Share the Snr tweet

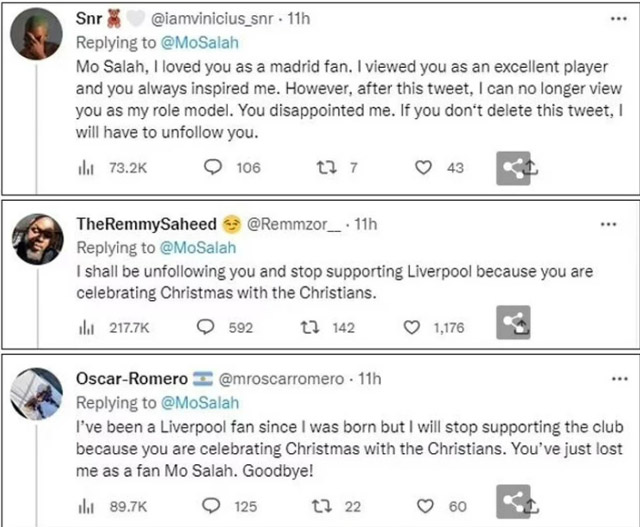(518, 169)
